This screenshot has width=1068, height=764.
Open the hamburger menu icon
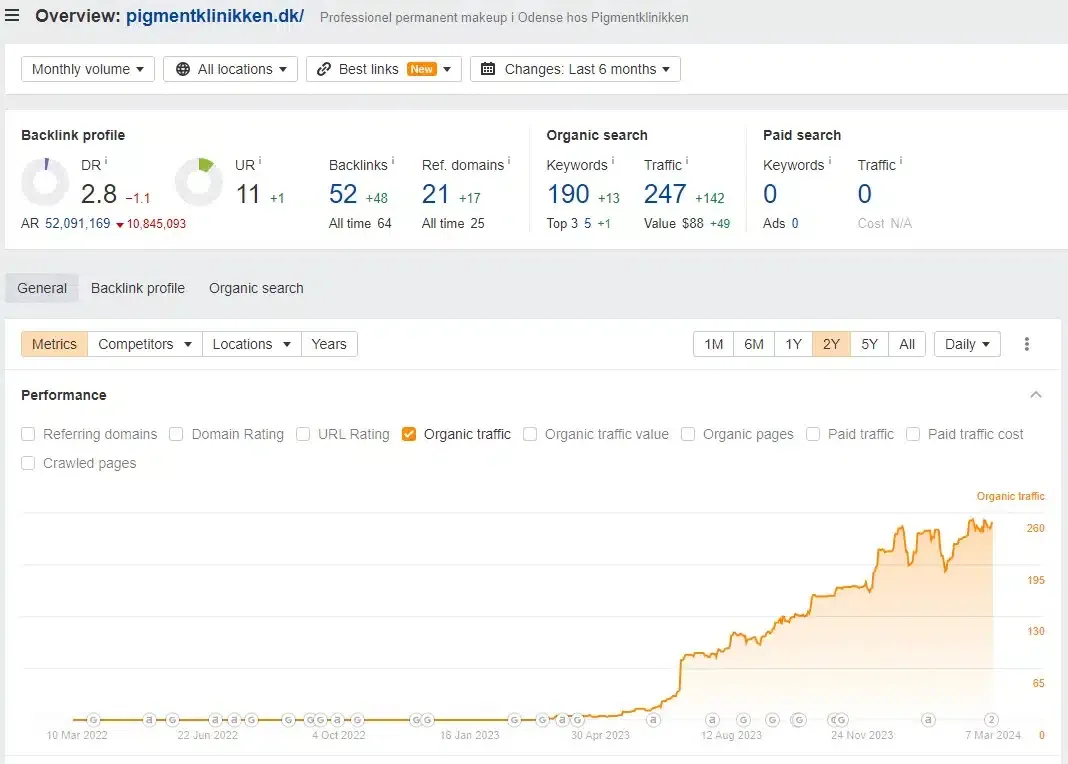click(x=12, y=15)
